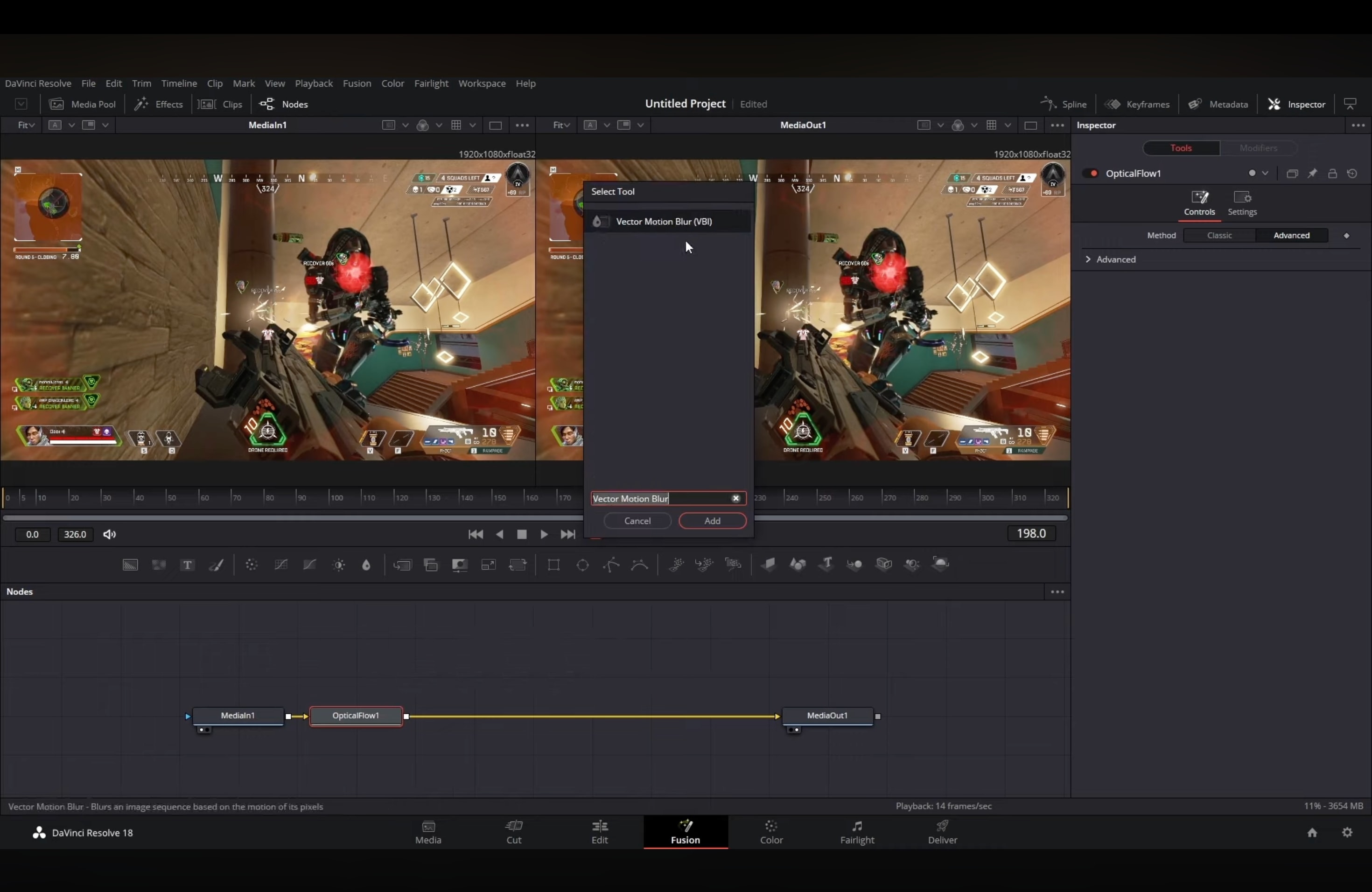This screenshot has height=892, width=1372.
Task: Add a Blur node via droplet icon
Action: click(x=366, y=565)
